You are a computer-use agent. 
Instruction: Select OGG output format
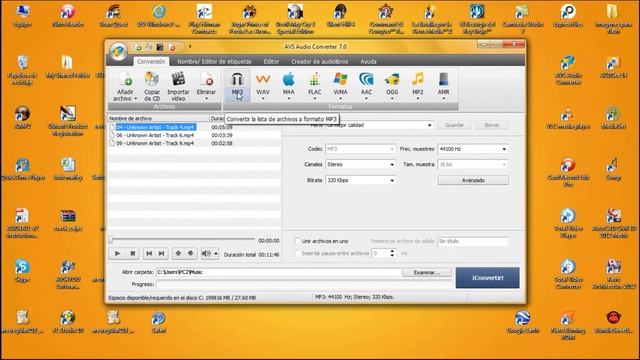pyautogui.click(x=392, y=85)
